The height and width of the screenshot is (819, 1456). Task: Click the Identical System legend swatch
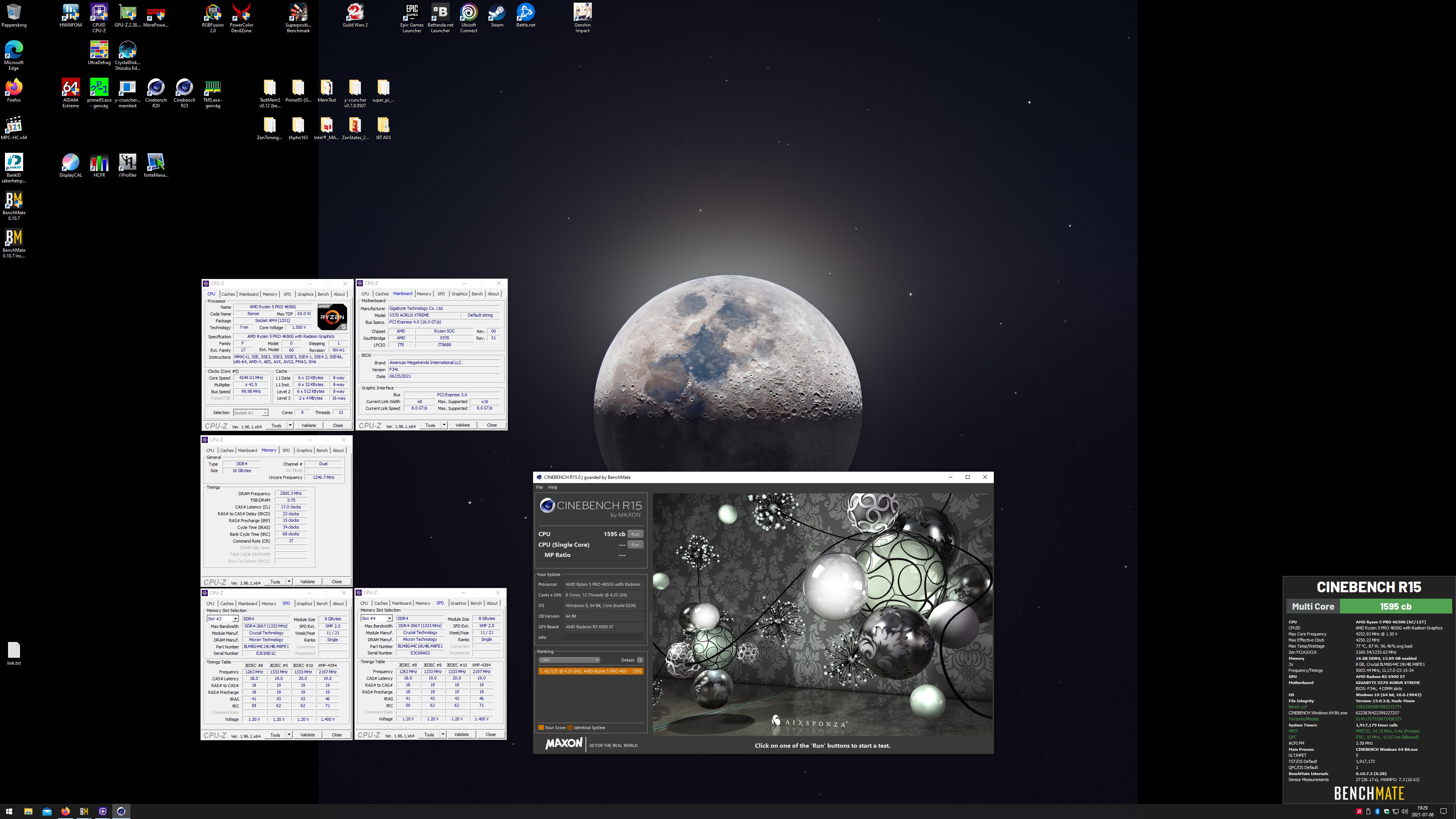point(570,728)
